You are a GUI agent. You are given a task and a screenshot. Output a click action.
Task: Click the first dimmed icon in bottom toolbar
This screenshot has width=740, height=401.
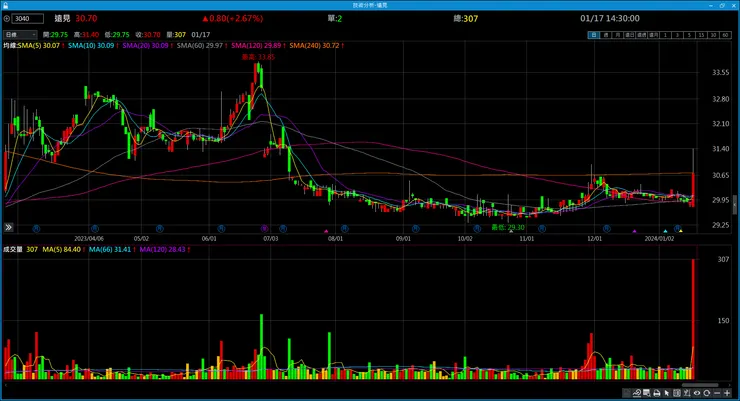tap(626, 393)
